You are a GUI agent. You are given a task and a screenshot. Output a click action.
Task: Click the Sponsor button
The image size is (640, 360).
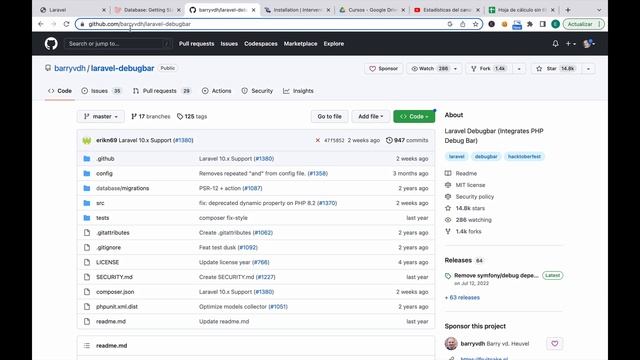[383, 69]
